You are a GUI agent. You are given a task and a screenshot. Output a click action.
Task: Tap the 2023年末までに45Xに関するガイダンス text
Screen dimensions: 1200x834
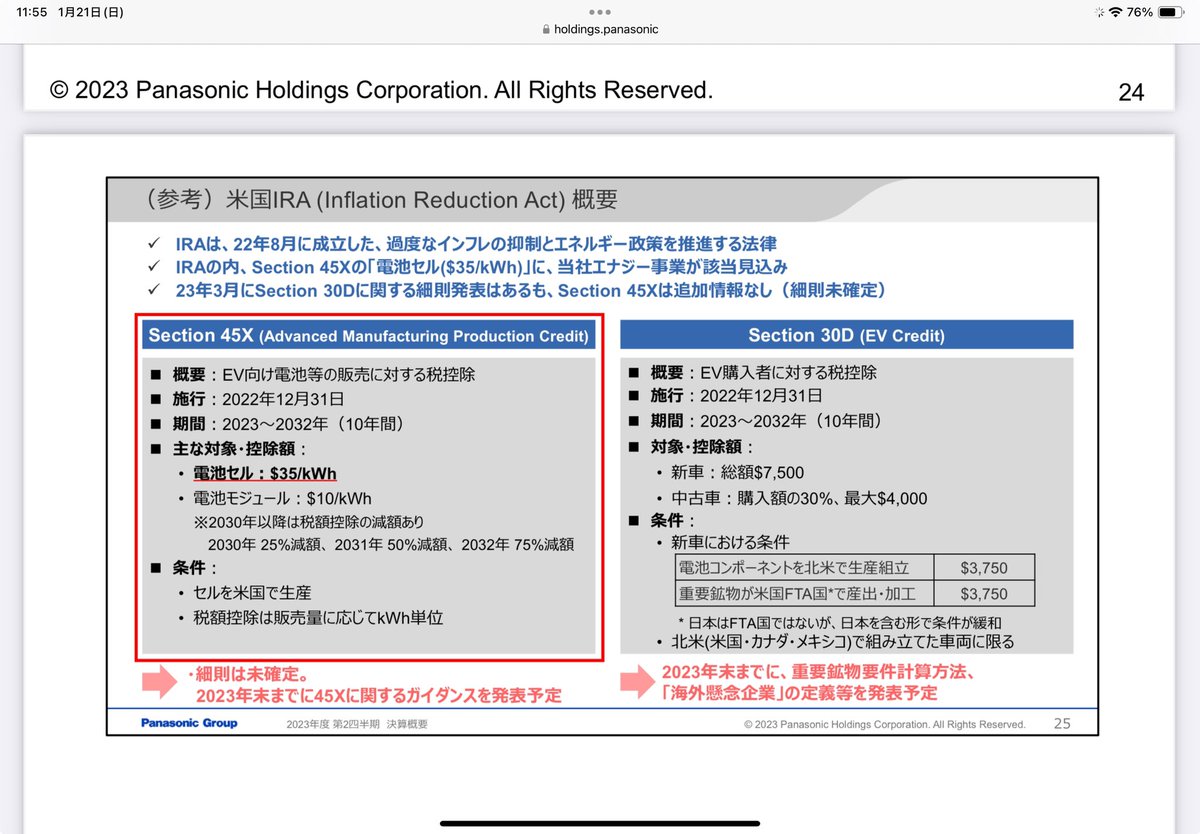[x=378, y=695]
